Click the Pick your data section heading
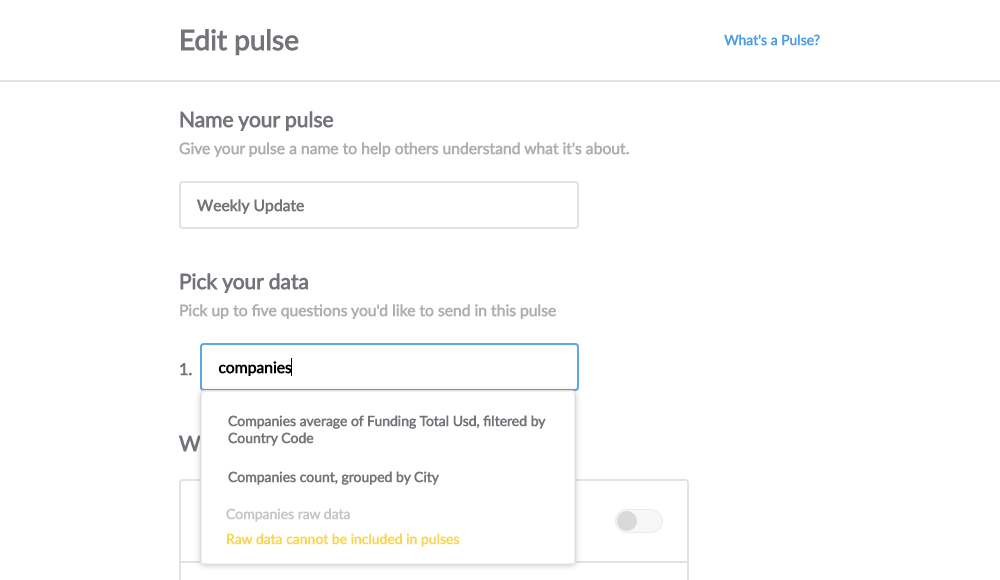 (x=243, y=282)
